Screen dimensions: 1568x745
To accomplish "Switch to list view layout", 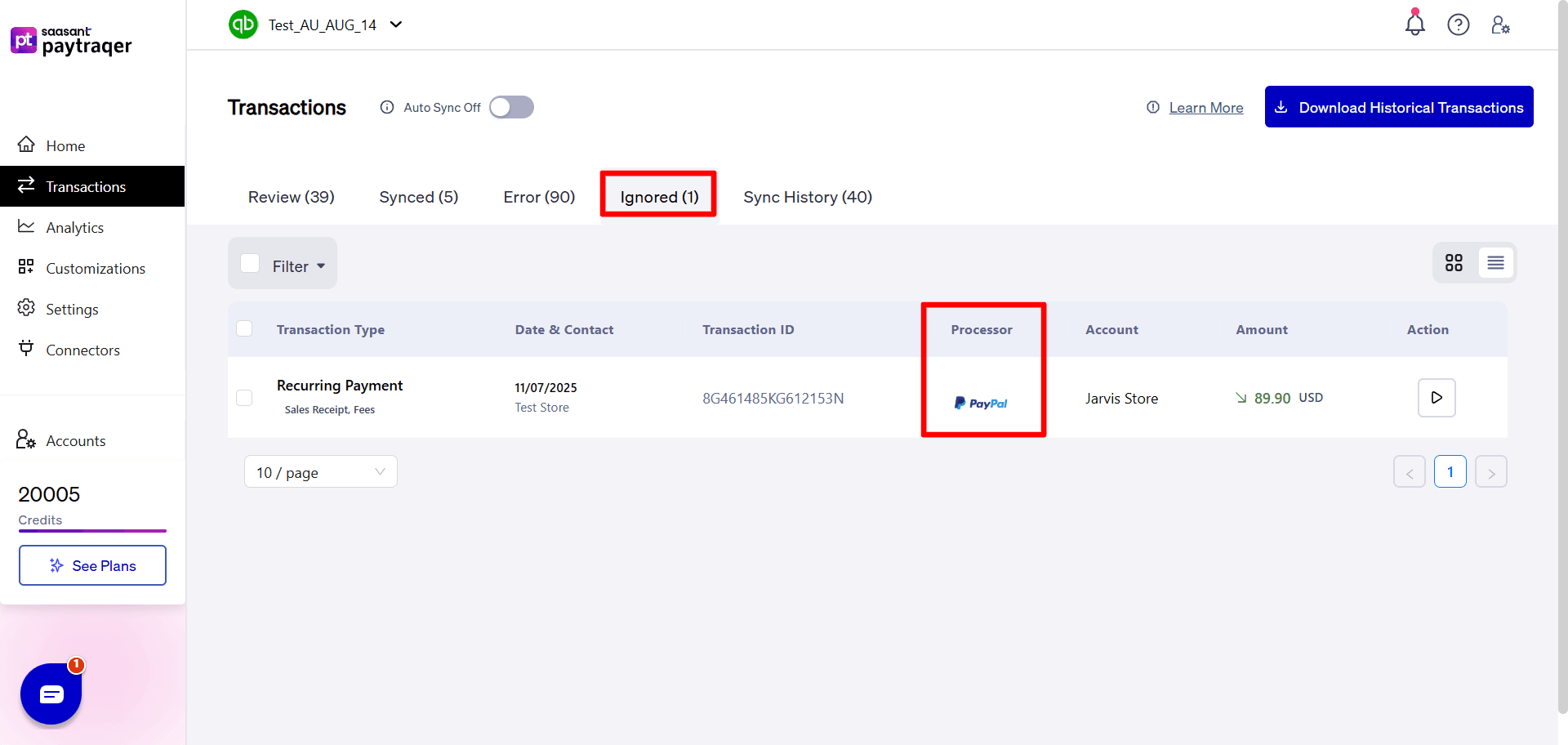I will pyautogui.click(x=1496, y=262).
